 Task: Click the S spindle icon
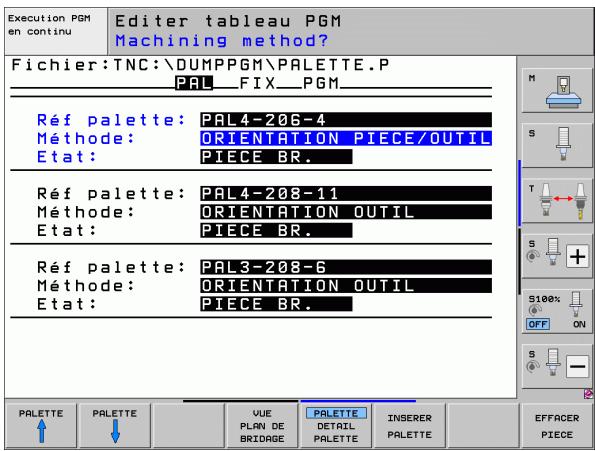pyautogui.click(x=557, y=145)
